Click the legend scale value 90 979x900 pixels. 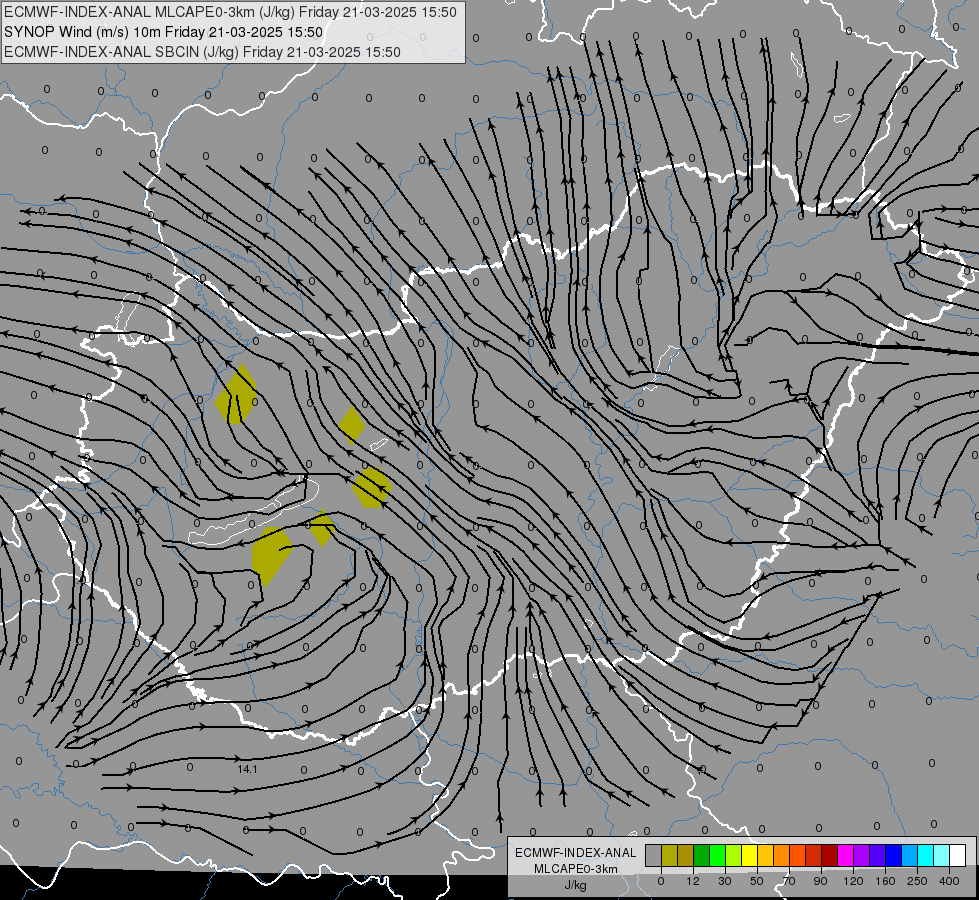(820, 881)
